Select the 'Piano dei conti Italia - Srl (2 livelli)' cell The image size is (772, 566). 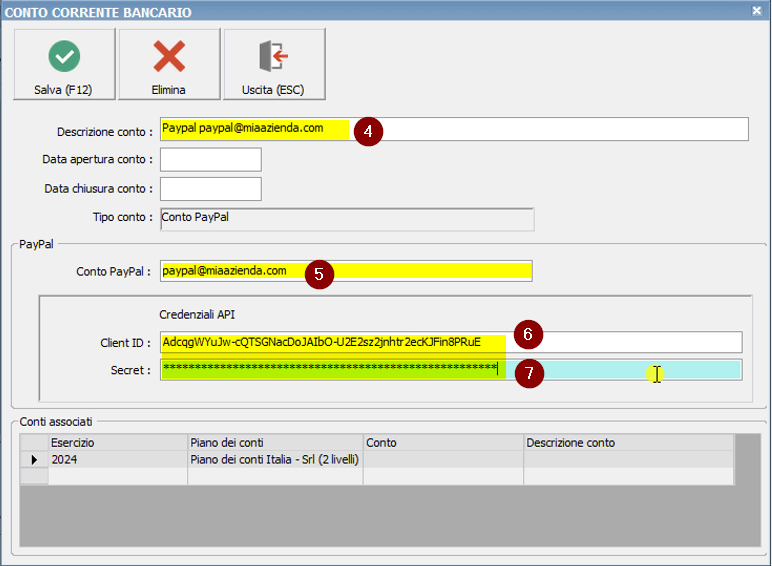[x=276, y=460]
